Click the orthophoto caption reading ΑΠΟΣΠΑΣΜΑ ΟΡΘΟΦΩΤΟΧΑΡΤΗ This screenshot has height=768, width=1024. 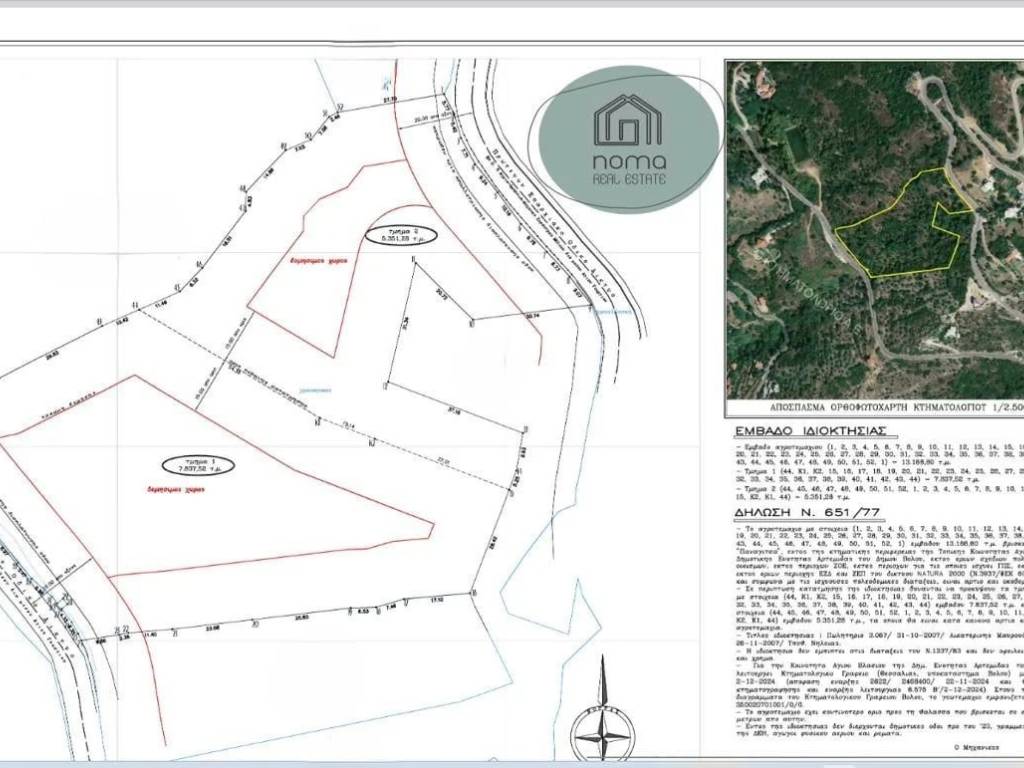tap(868, 410)
